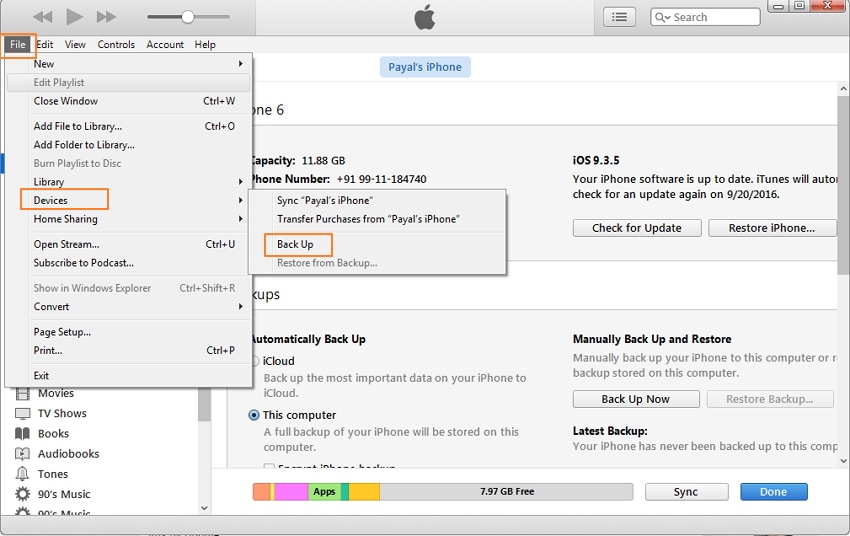The image size is (850, 536).
Task: Select Devices in the File menu
Action: click(x=128, y=201)
